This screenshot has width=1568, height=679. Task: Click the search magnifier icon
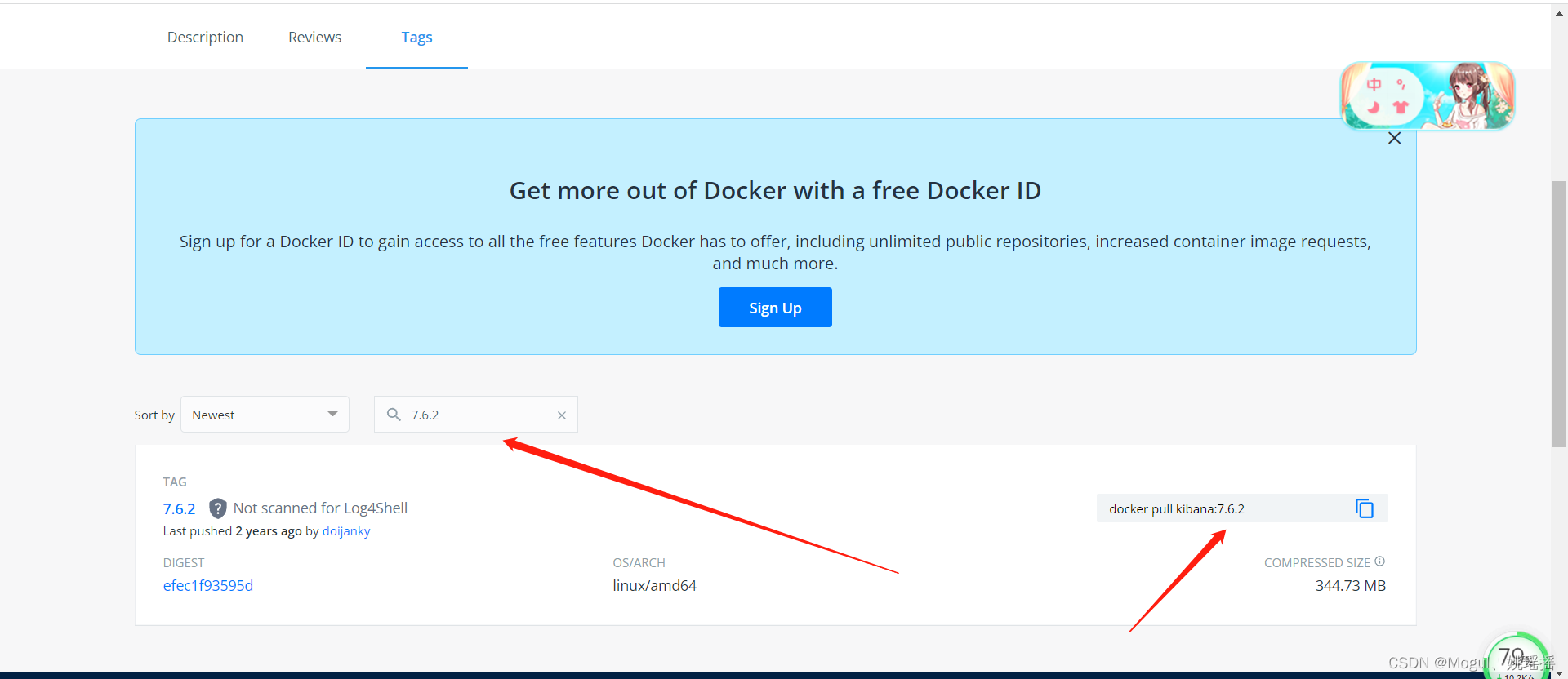394,415
